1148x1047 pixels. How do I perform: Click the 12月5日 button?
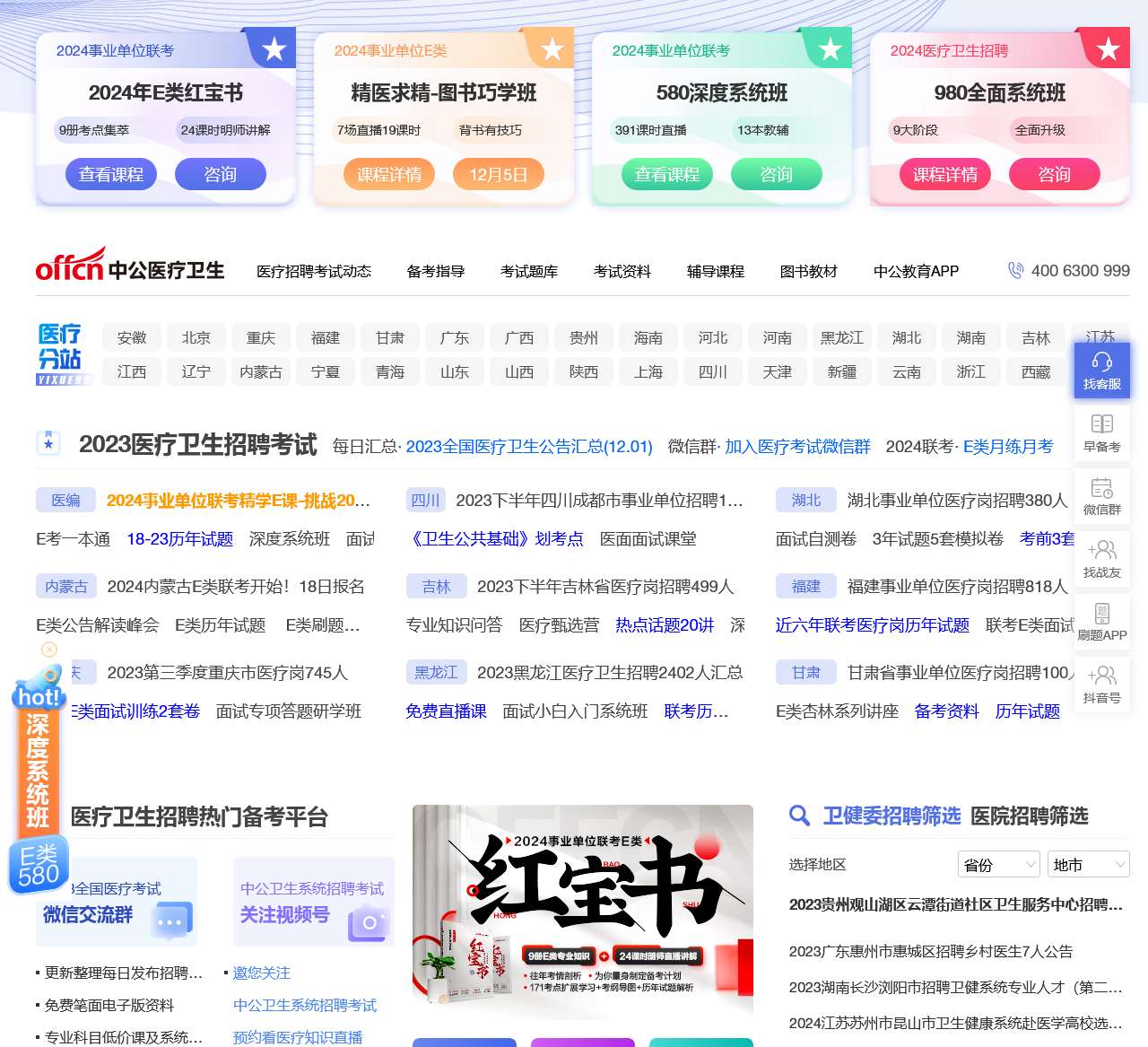499,174
